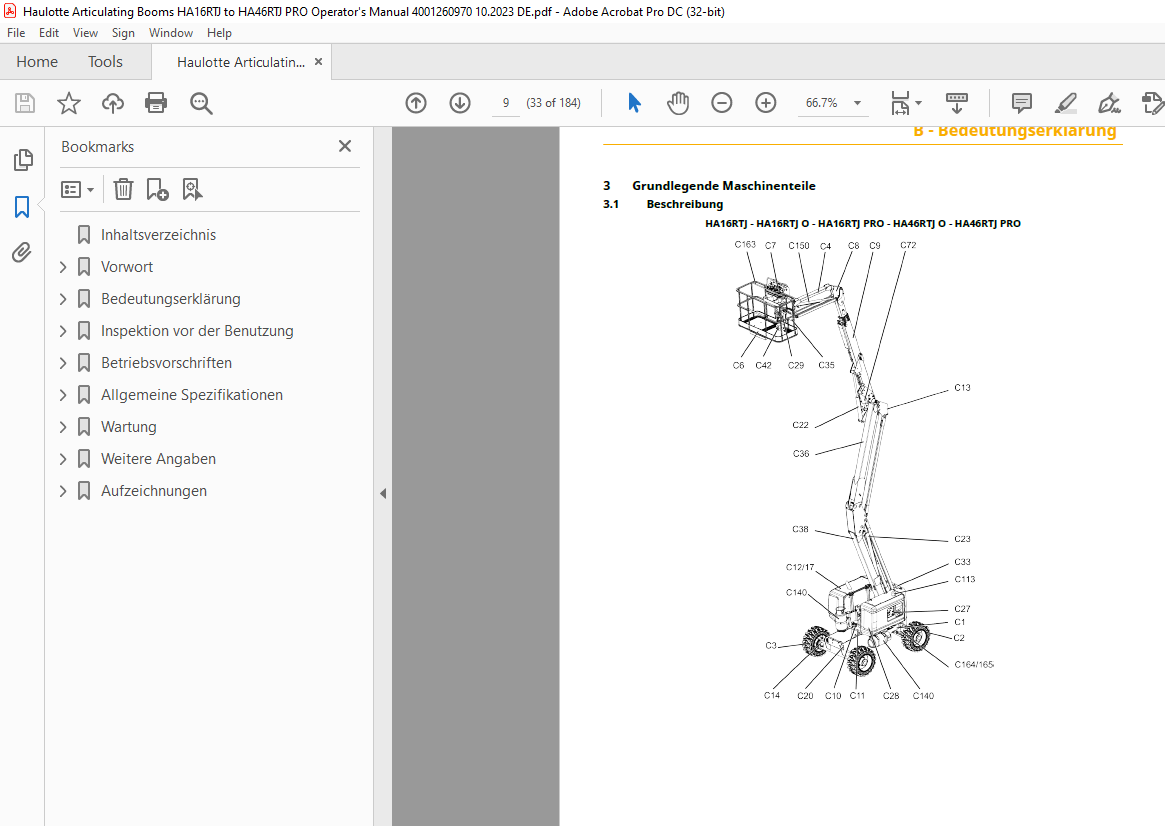This screenshot has width=1165, height=826.
Task: Zoom in with plus button
Action: pos(765,103)
